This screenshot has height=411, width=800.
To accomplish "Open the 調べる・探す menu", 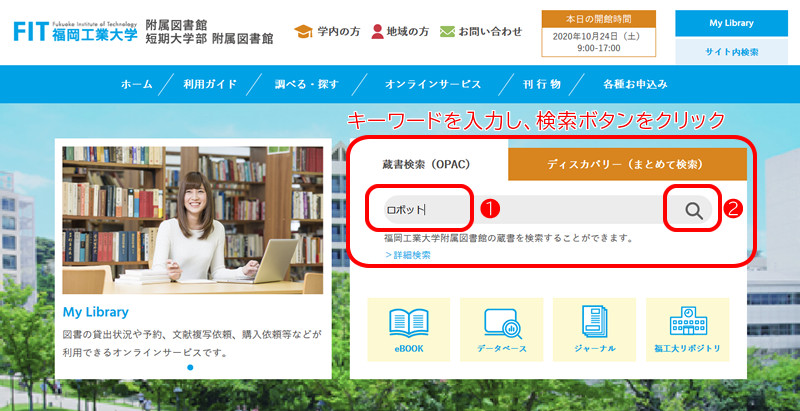I will tap(306, 85).
